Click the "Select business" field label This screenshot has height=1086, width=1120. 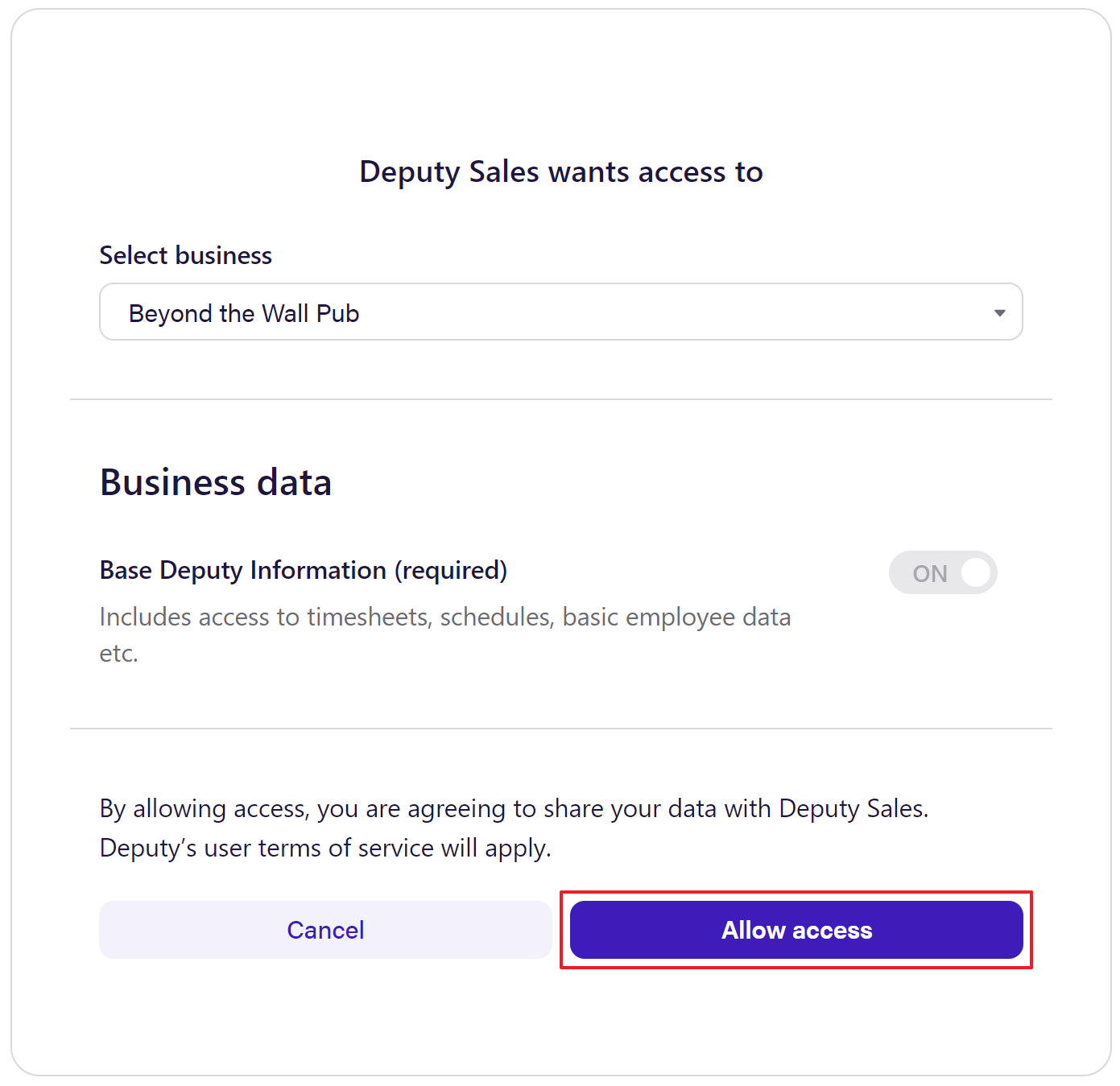point(185,255)
